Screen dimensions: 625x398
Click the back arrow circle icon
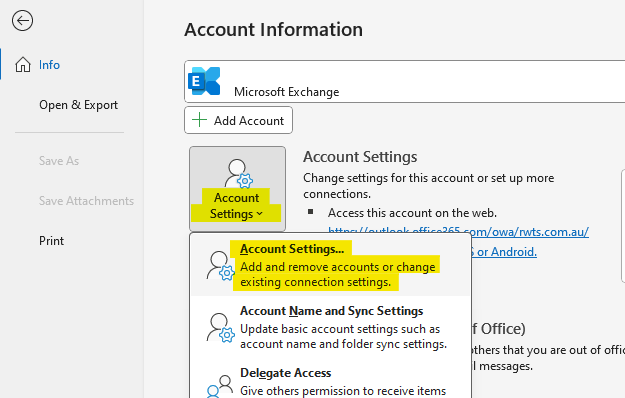(22, 20)
